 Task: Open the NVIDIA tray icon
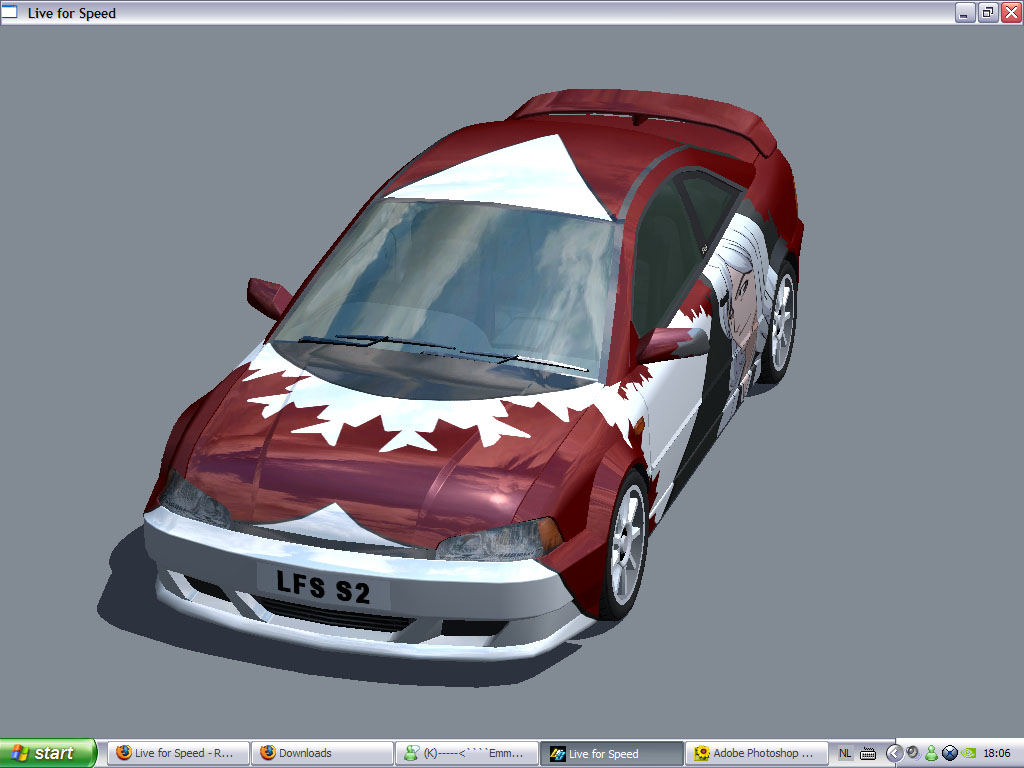(968, 753)
